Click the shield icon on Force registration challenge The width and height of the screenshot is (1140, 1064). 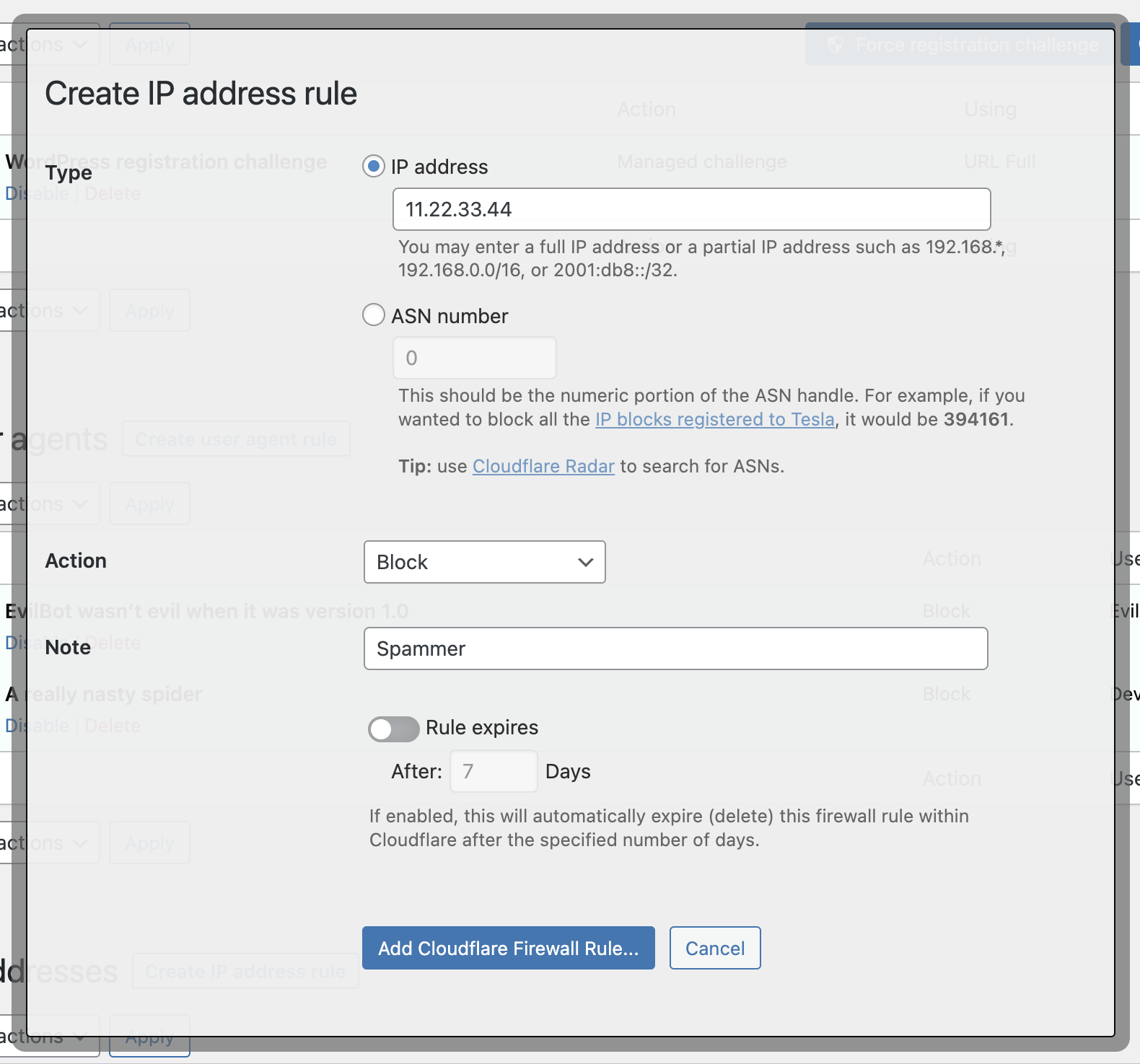point(835,45)
